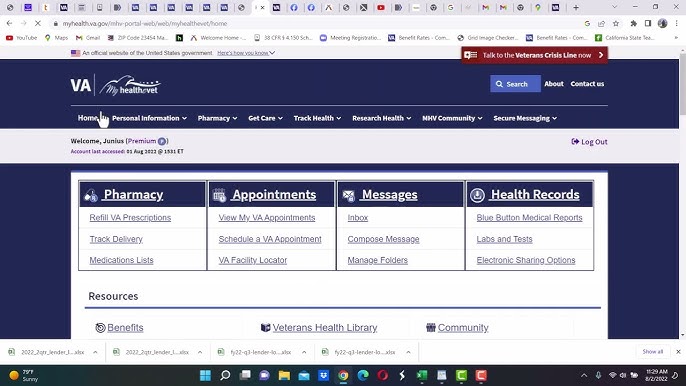Click the Community icon under Resources
This screenshot has width=686, height=386.
(x=430, y=327)
